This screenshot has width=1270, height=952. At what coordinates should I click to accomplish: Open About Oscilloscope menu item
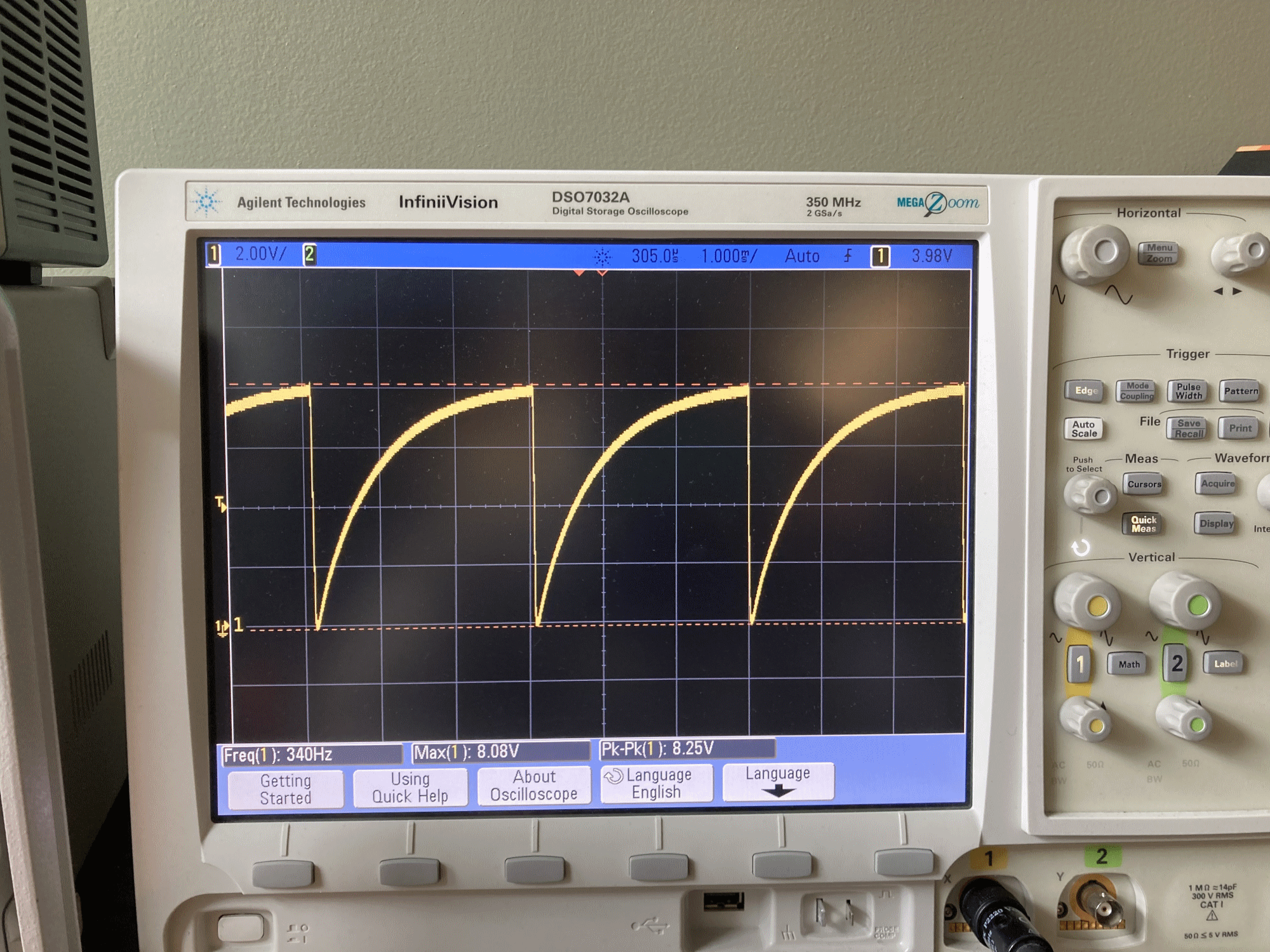point(534,786)
